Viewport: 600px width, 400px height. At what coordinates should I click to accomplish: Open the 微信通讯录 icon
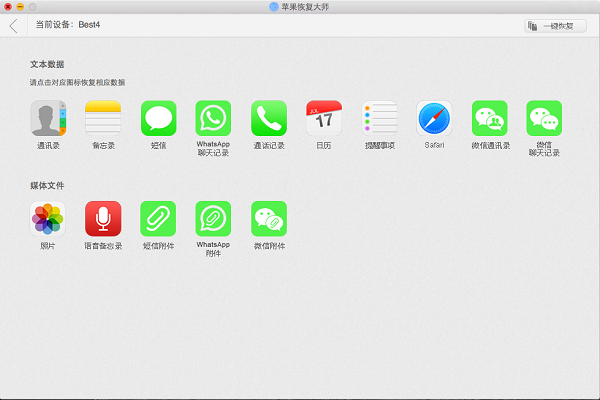(x=490, y=118)
